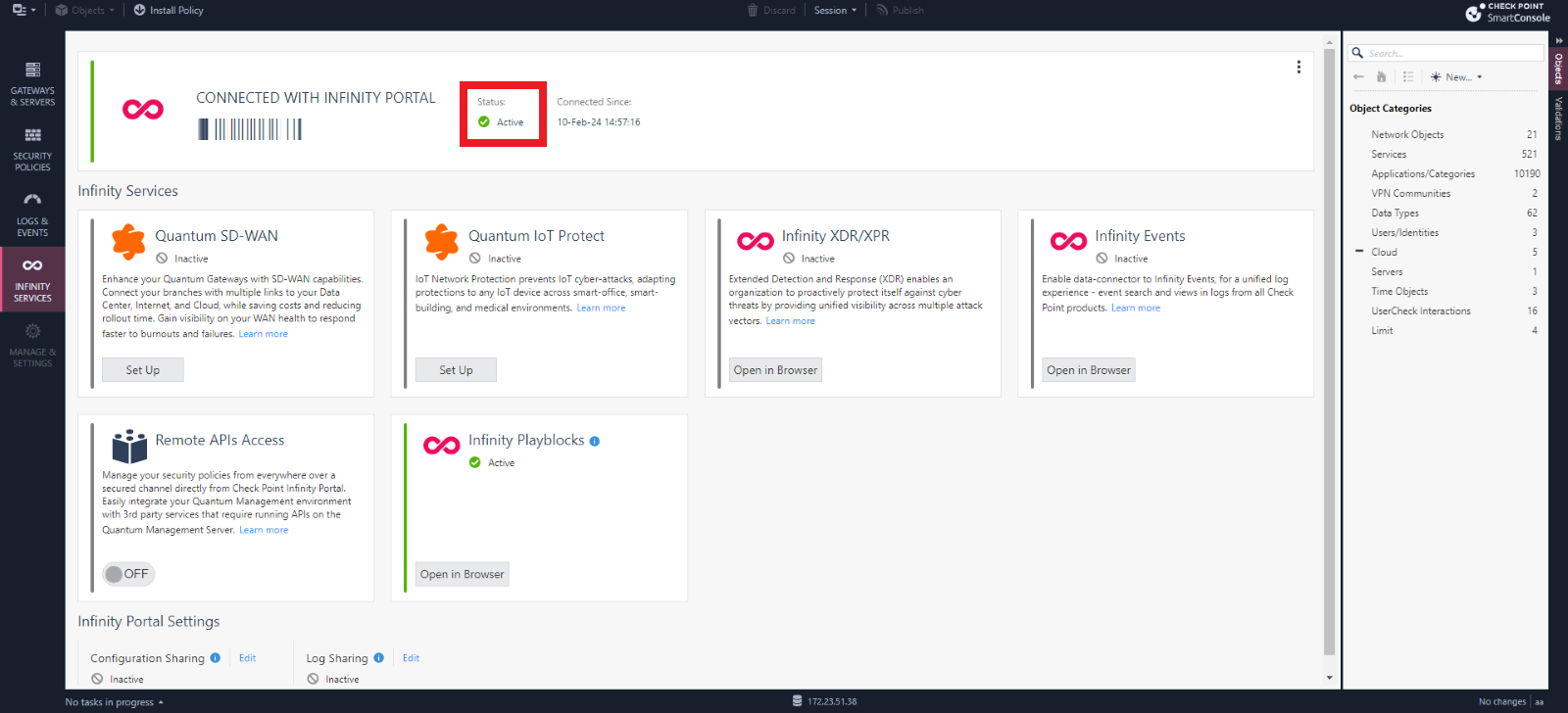Click Learn more link in Infinity Events

click(x=1136, y=308)
